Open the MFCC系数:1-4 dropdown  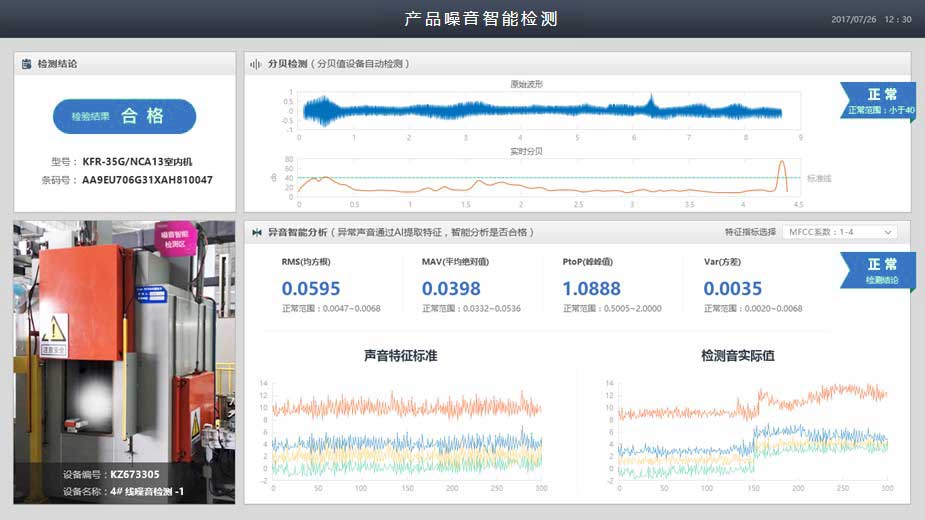click(x=839, y=232)
